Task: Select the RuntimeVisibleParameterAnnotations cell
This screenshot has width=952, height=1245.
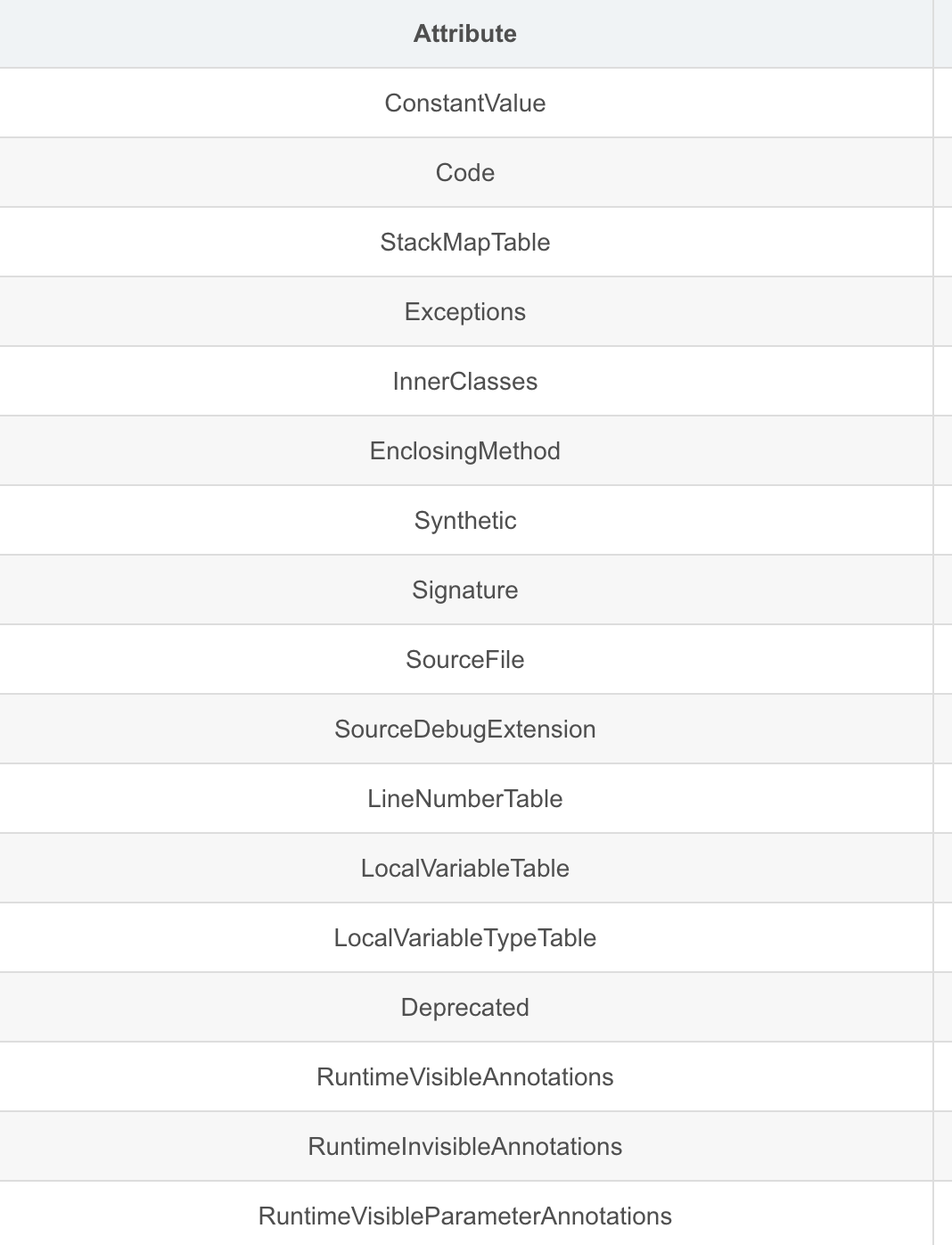Action: (x=464, y=1216)
